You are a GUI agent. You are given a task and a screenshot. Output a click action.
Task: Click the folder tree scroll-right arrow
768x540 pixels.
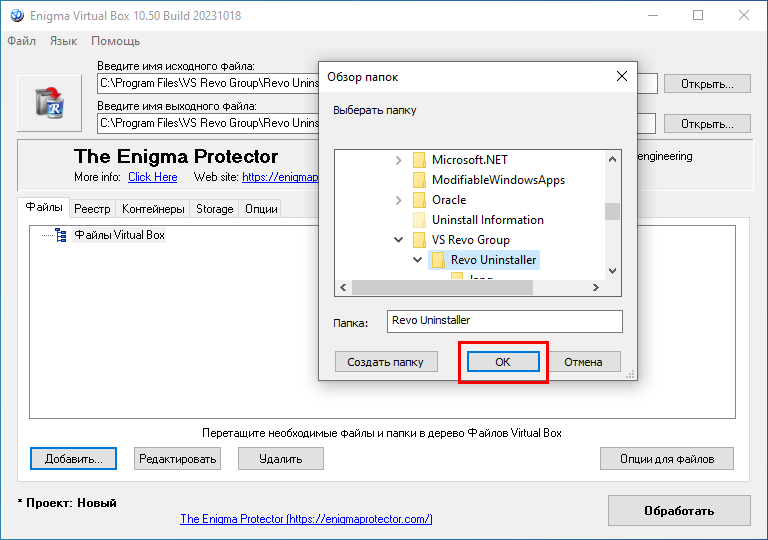pyautogui.click(x=596, y=288)
